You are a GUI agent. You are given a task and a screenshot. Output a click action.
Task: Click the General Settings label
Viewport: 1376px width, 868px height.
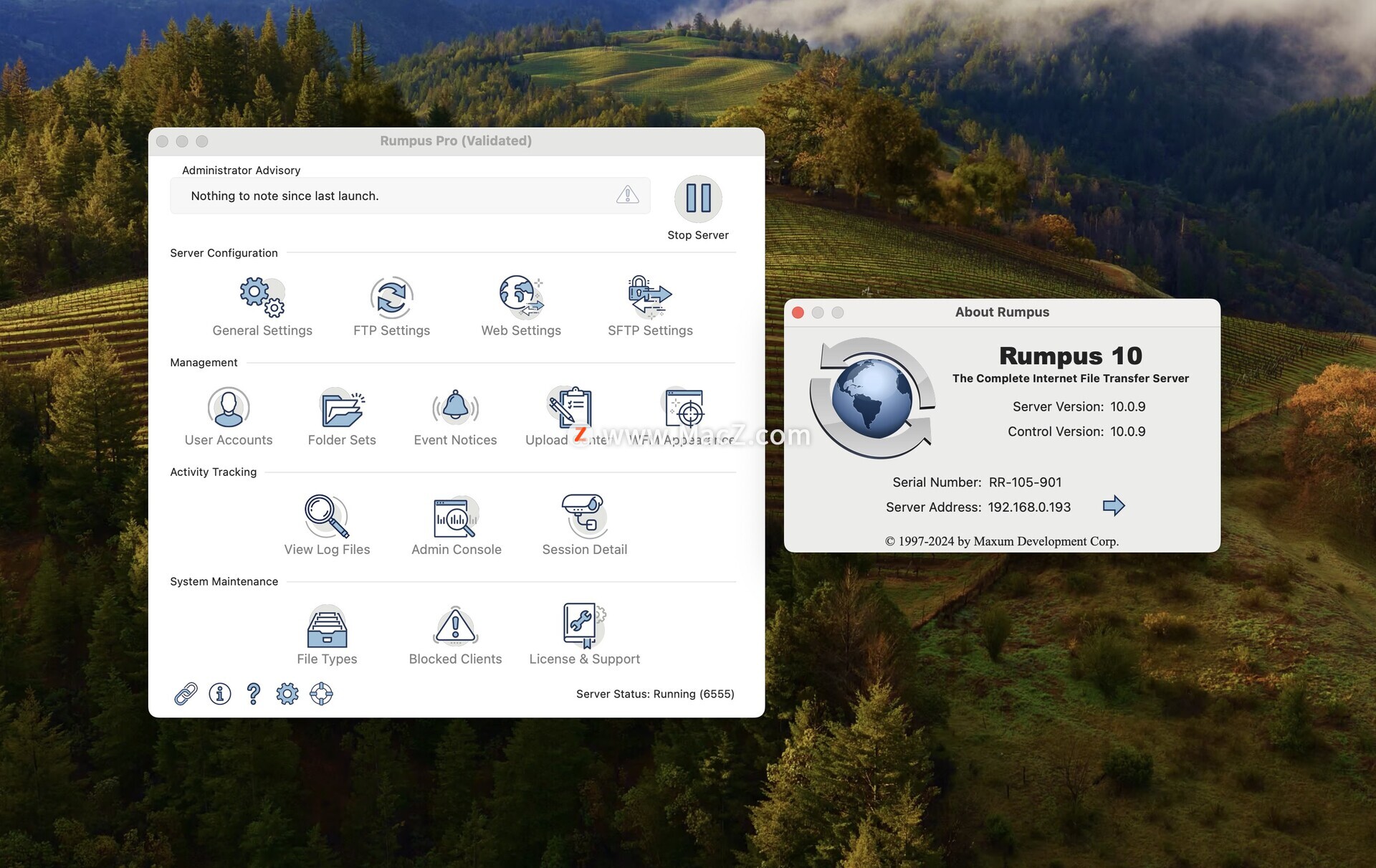point(262,330)
